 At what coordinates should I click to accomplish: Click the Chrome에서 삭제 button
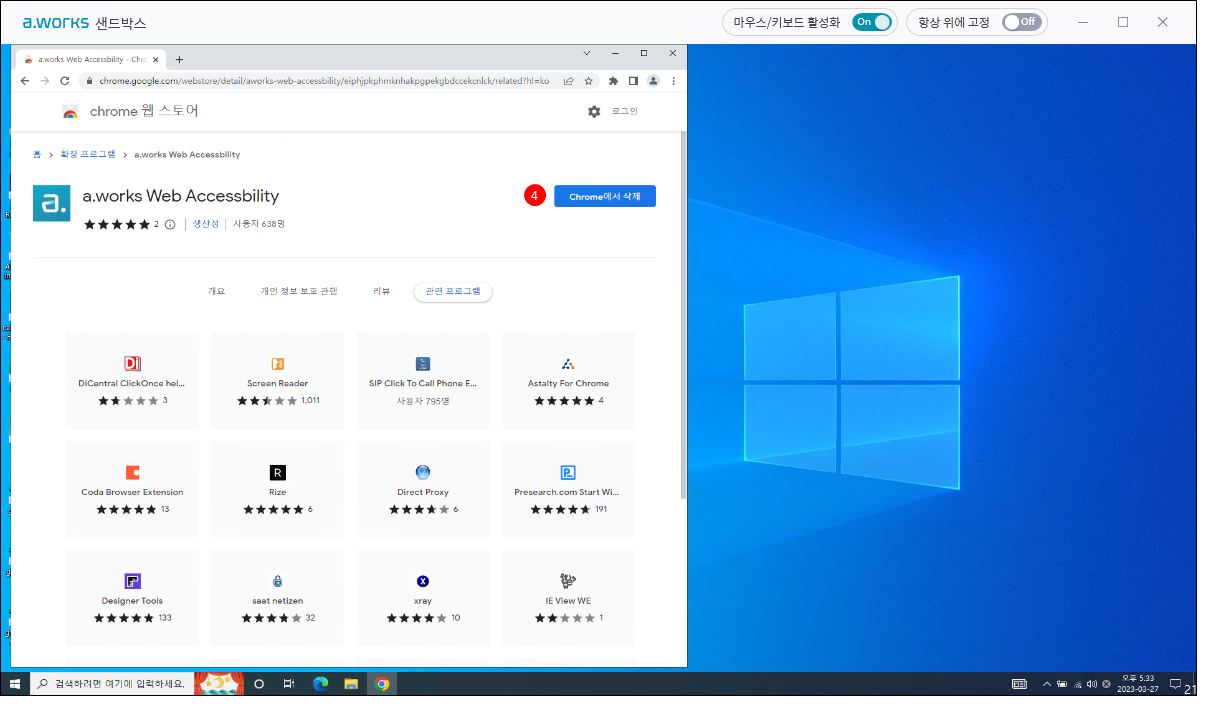pos(605,196)
